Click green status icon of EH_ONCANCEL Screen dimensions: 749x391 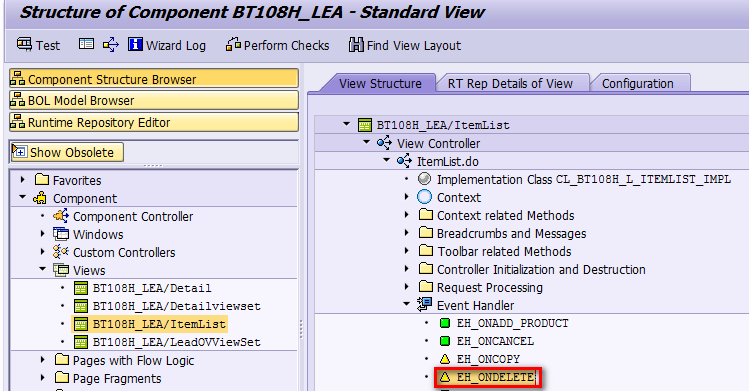coord(445,341)
